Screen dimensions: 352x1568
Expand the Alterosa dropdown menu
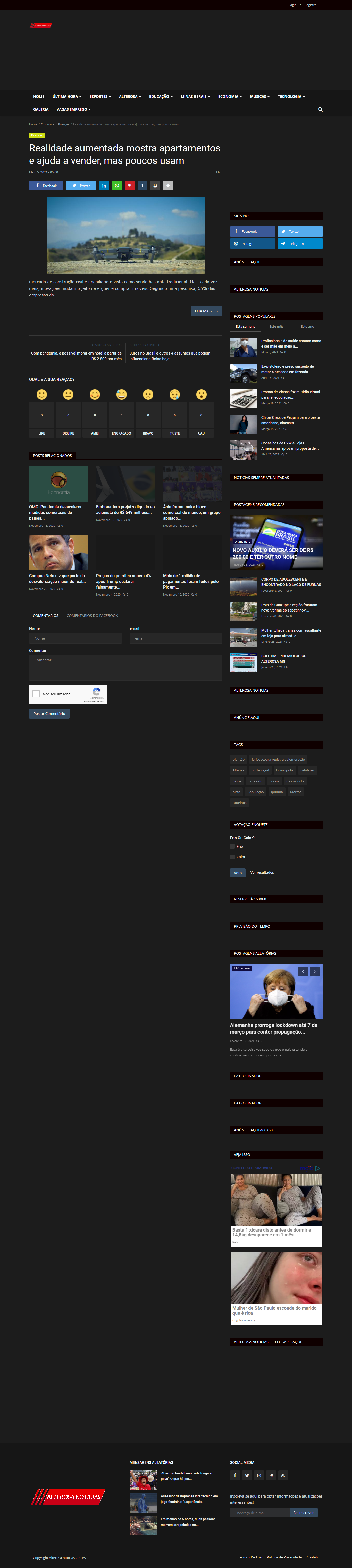(130, 96)
